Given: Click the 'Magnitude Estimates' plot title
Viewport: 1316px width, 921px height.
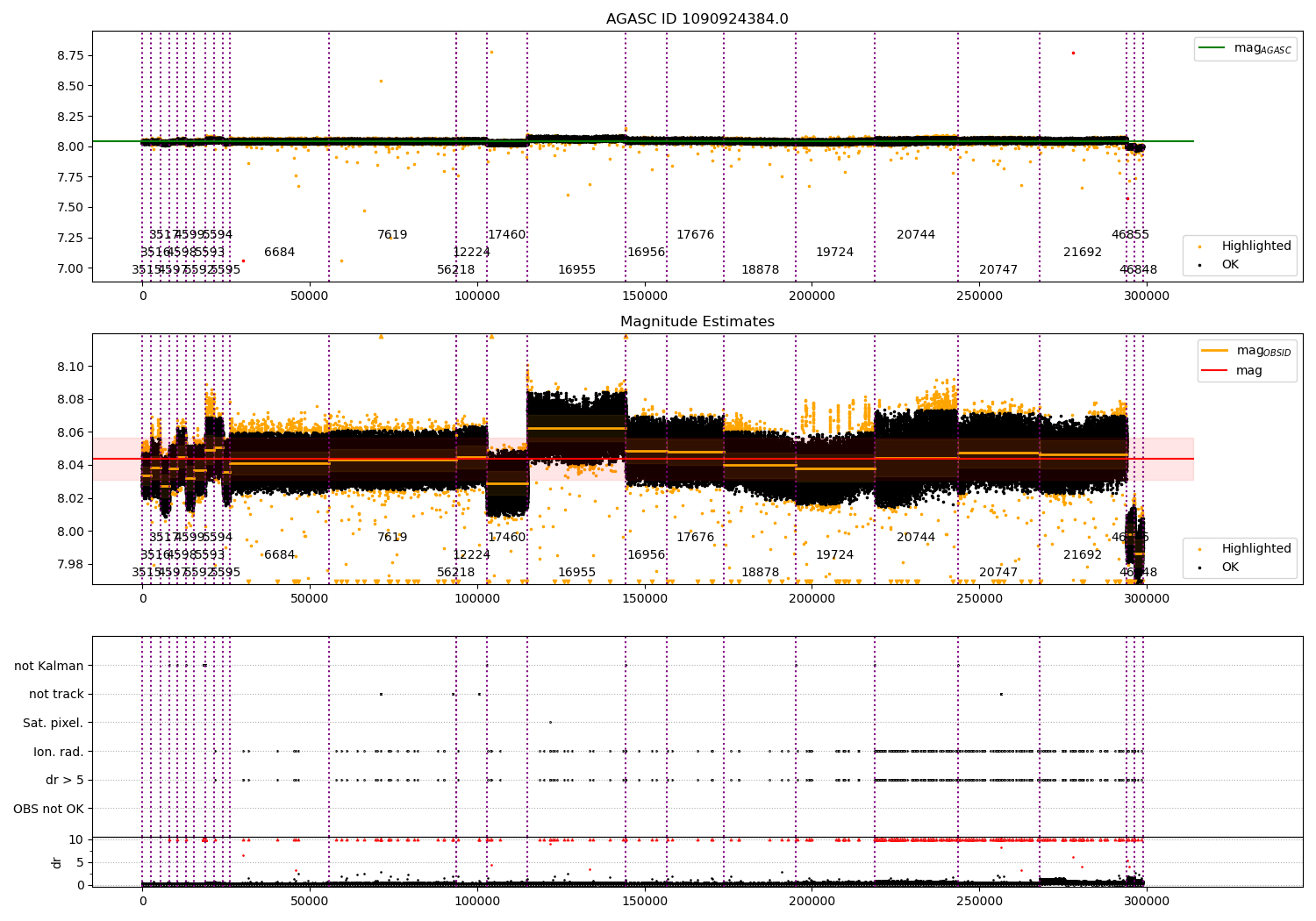Looking at the screenshot, I should (697, 322).
